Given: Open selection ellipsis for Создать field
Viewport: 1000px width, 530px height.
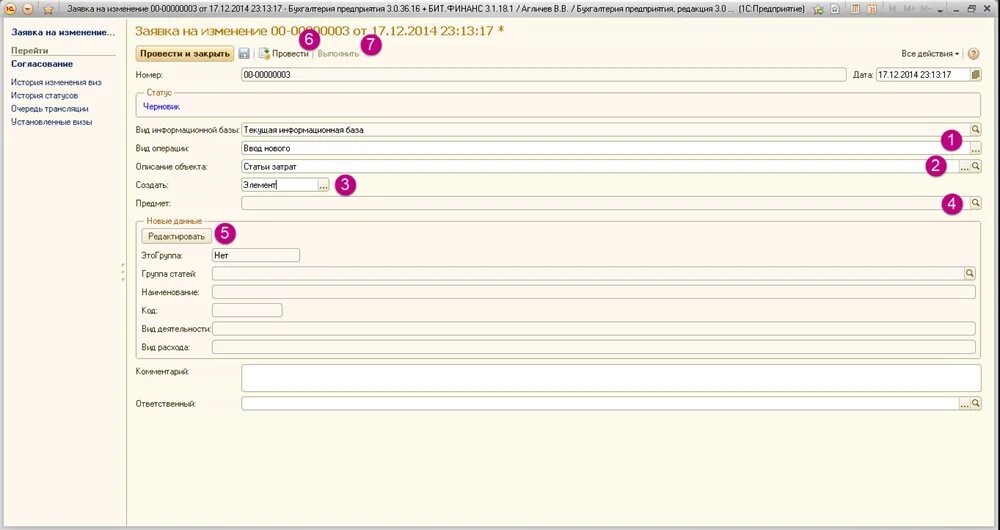Looking at the screenshot, I should (x=323, y=185).
